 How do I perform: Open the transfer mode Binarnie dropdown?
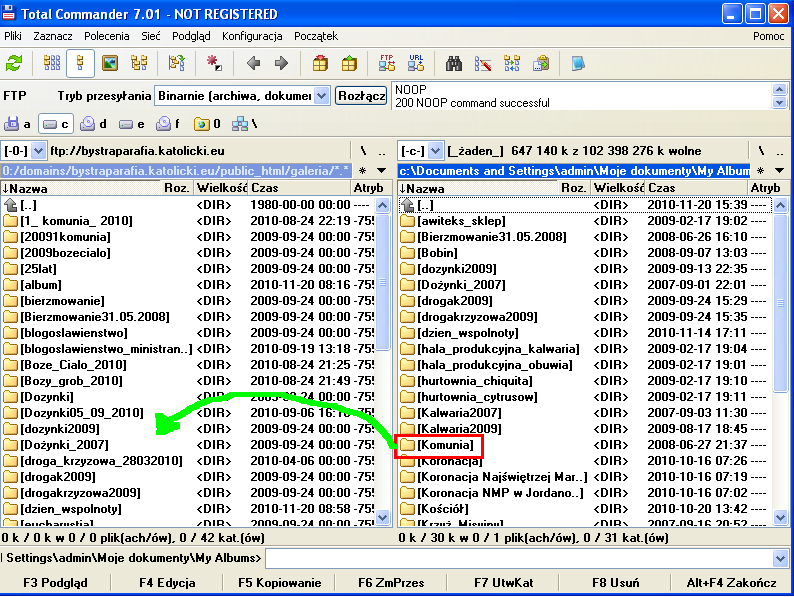tap(321, 96)
